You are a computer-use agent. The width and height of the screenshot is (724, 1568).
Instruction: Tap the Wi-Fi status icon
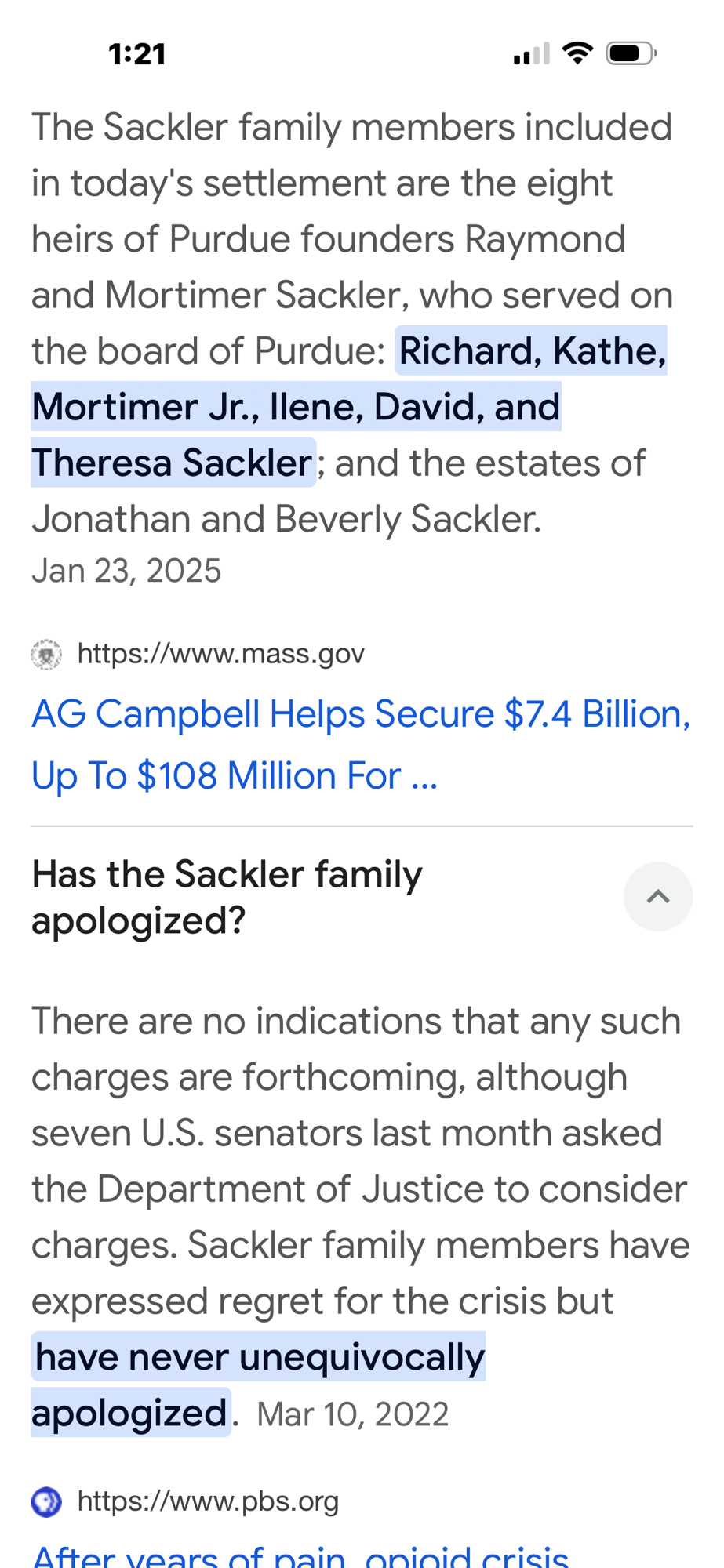577,53
